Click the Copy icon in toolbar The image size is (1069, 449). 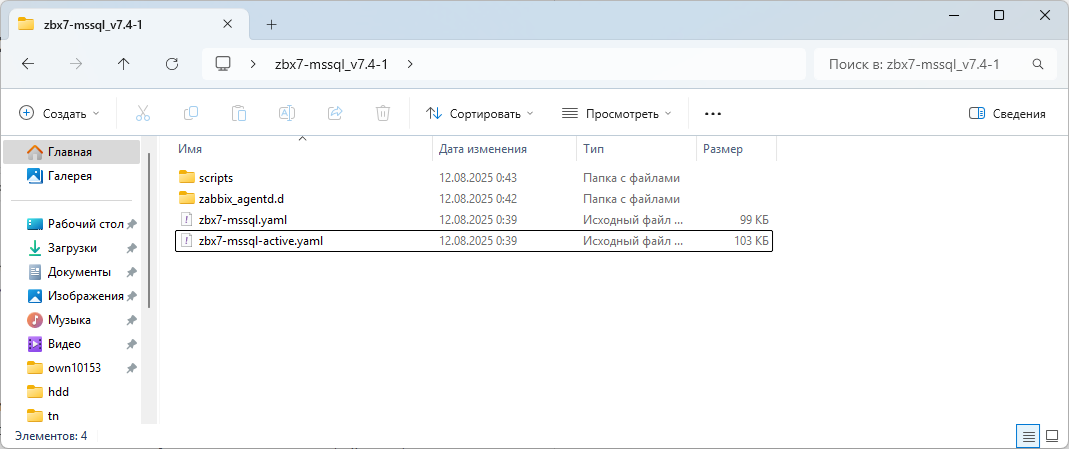point(191,113)
